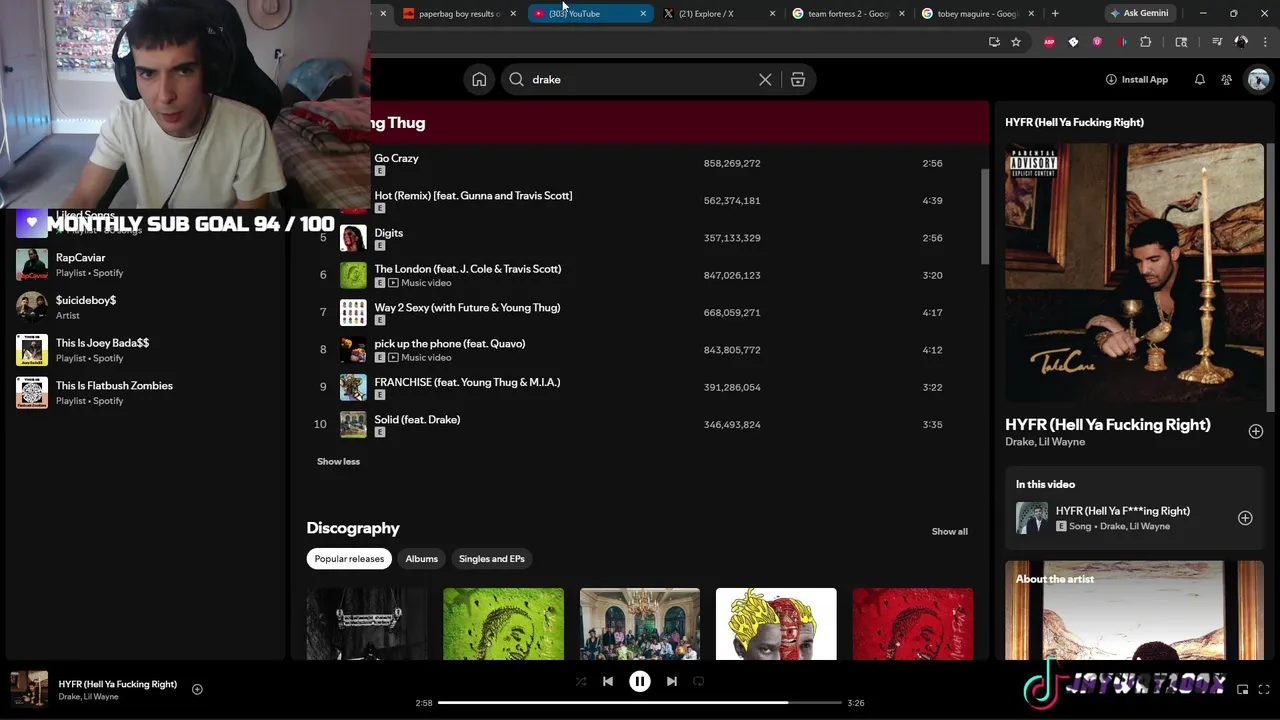Viewport: 1280px width, 720px height.
Task: Open the green album cover in Discography
Action: pos(503,624)
